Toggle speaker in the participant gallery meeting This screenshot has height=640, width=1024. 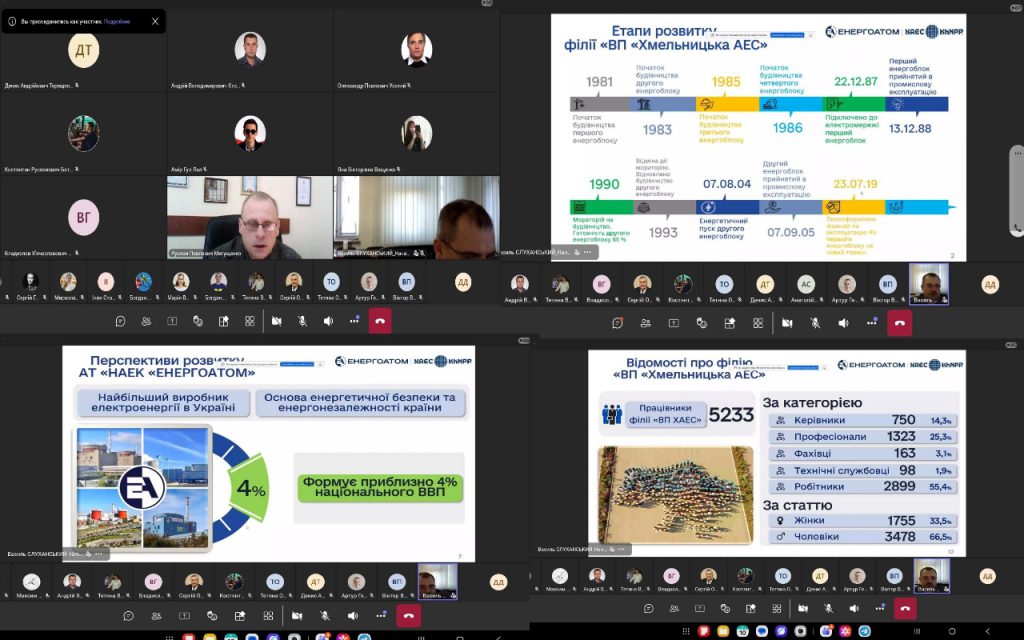tap(328, 321)
